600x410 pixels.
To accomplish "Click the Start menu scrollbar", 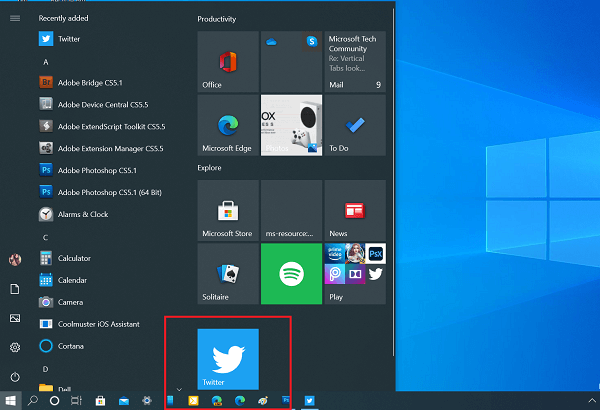I will pyautogui.click(x=393, y=182).
